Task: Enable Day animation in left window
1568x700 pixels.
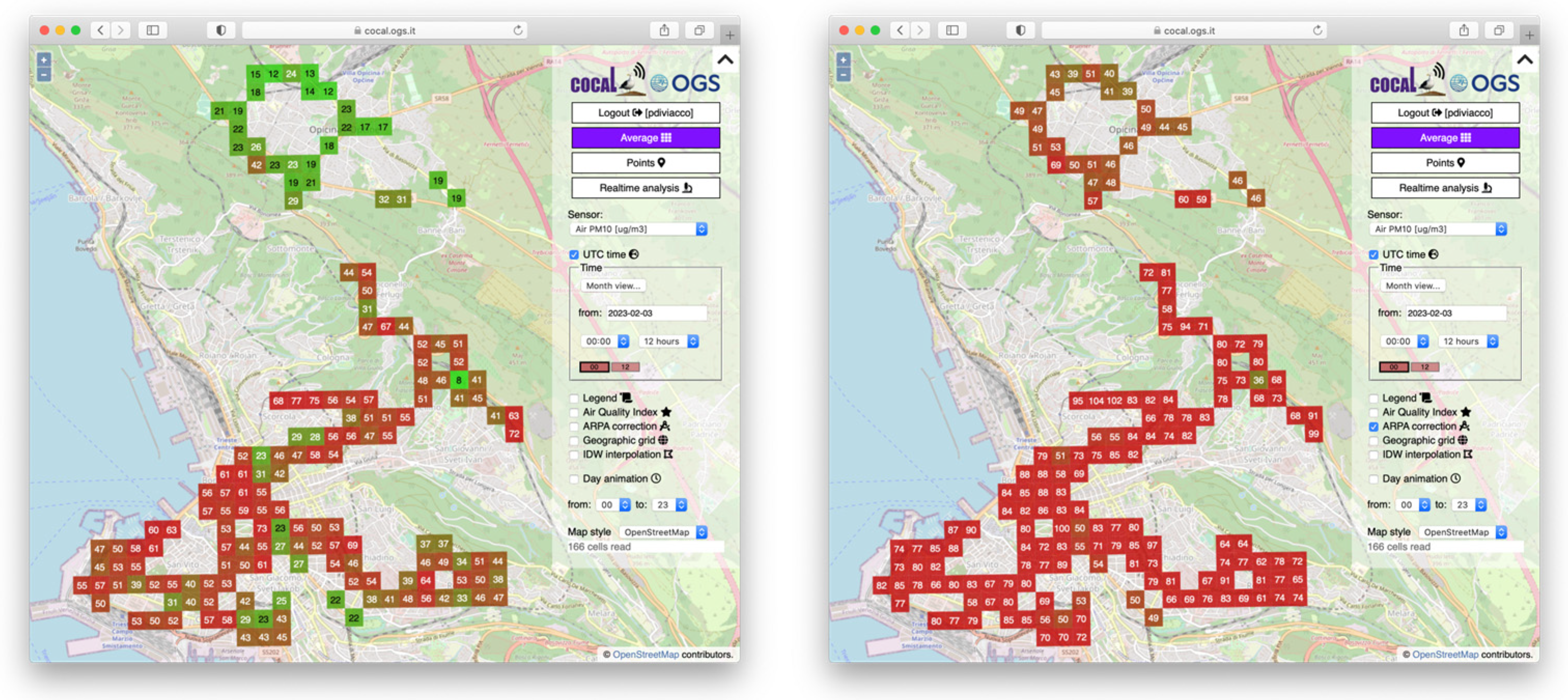Action: coord(574,479)
